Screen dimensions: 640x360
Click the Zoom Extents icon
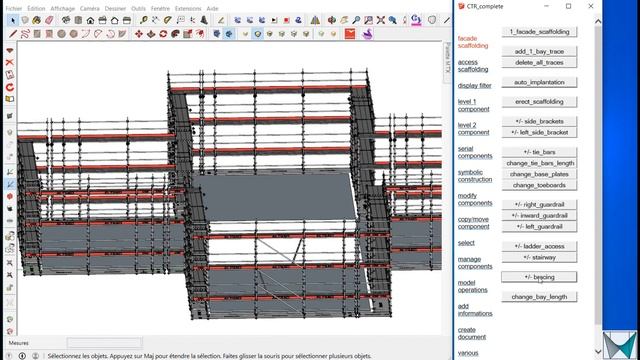pos(381,20)
